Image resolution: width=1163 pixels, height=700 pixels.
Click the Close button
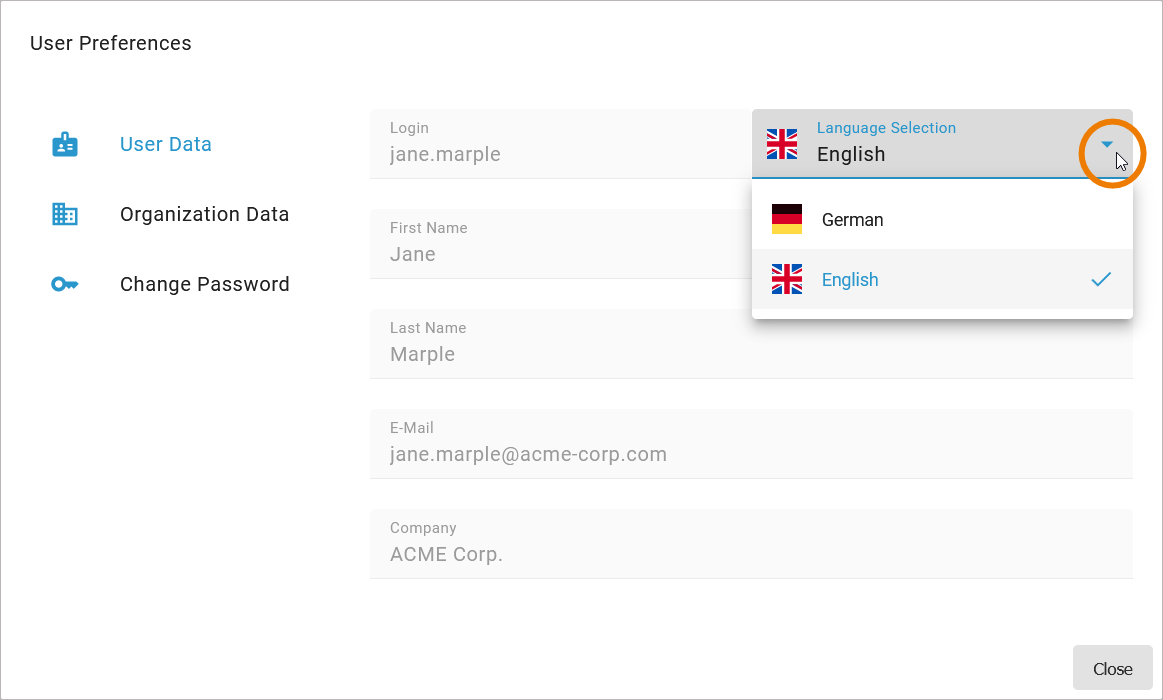pyautogui.click(x=1112, y=667)
